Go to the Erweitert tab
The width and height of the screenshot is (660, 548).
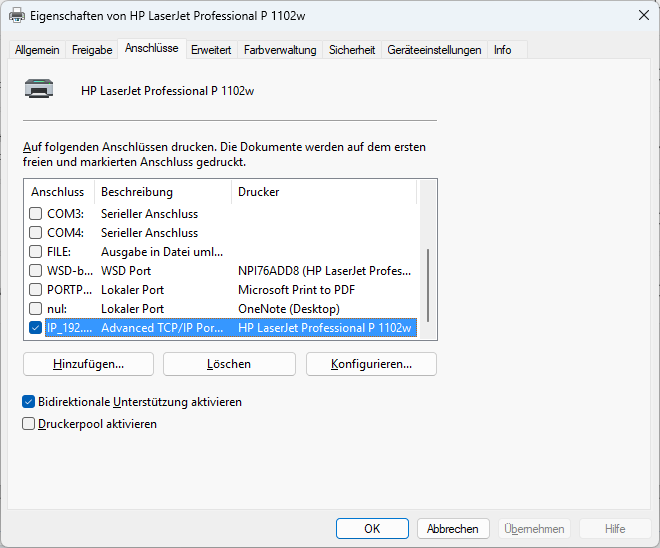coord(211,50)
